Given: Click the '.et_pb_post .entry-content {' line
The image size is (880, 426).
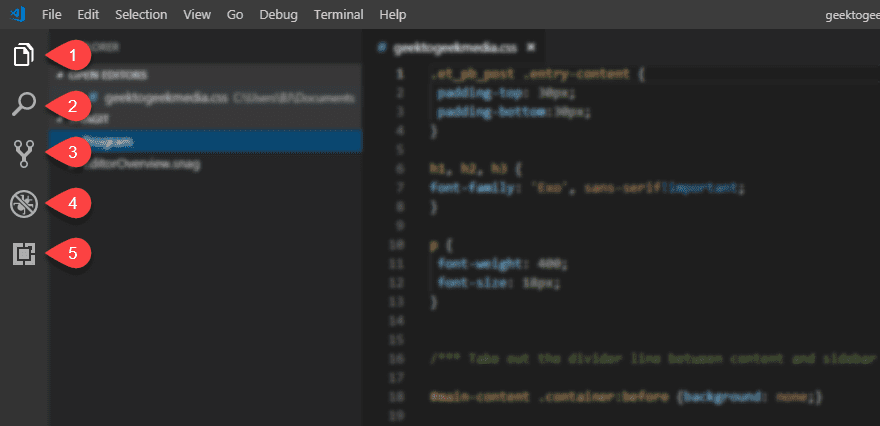Looking at the screenshot, I should coord(538,74).
